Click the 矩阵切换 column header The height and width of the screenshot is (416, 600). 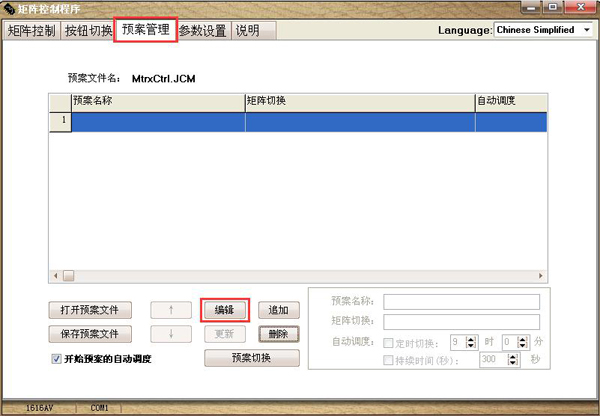click(360, 102)
